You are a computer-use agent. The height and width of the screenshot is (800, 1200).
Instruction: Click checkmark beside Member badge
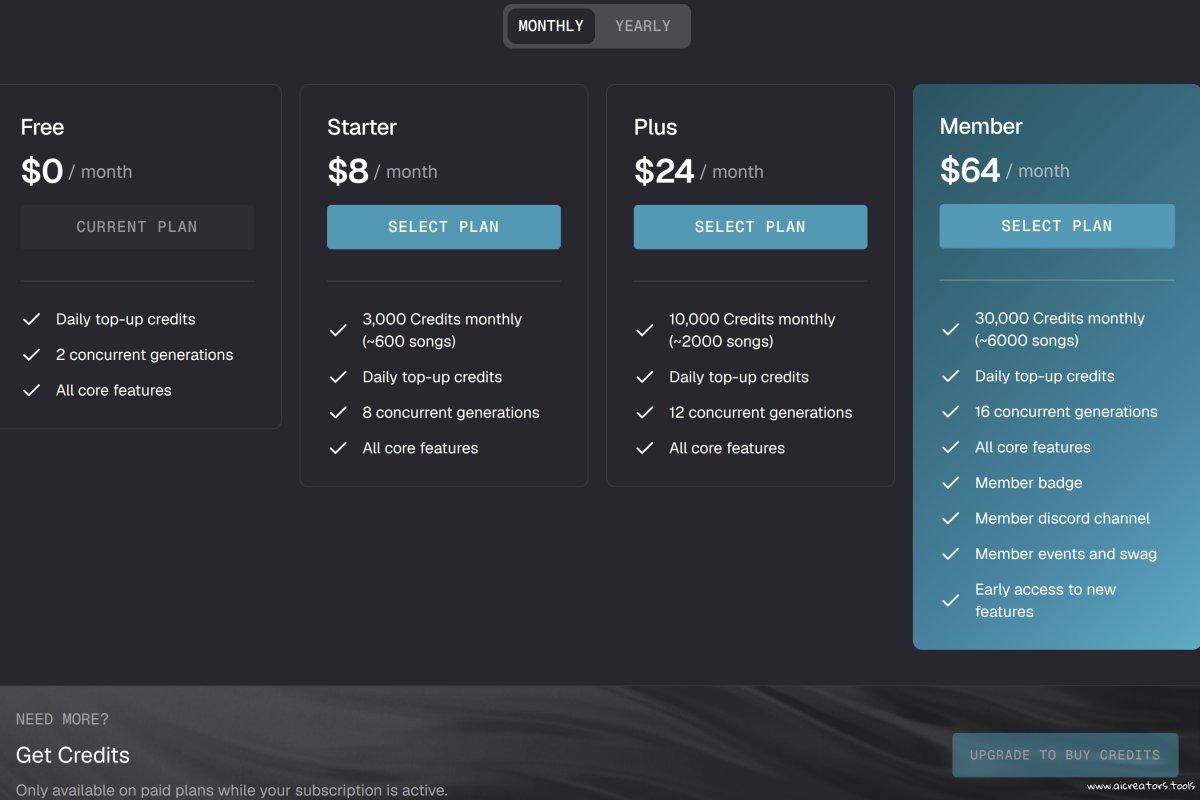click(951, 483)
